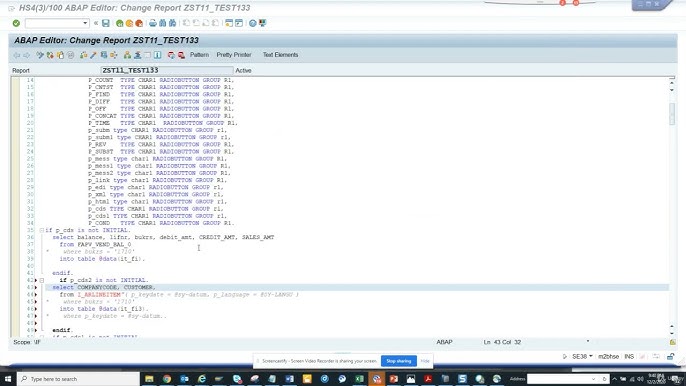686x386 pixels.
Task: Click the Report name field ZST11_TEST133
Action: (167, 70)
